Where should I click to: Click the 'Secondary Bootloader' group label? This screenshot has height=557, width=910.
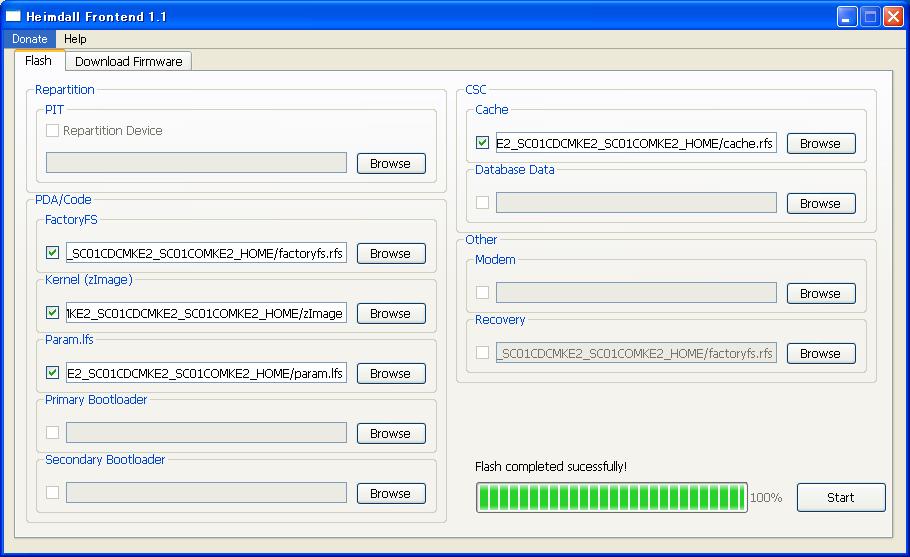pyautogui.click(x=105, y=460)
